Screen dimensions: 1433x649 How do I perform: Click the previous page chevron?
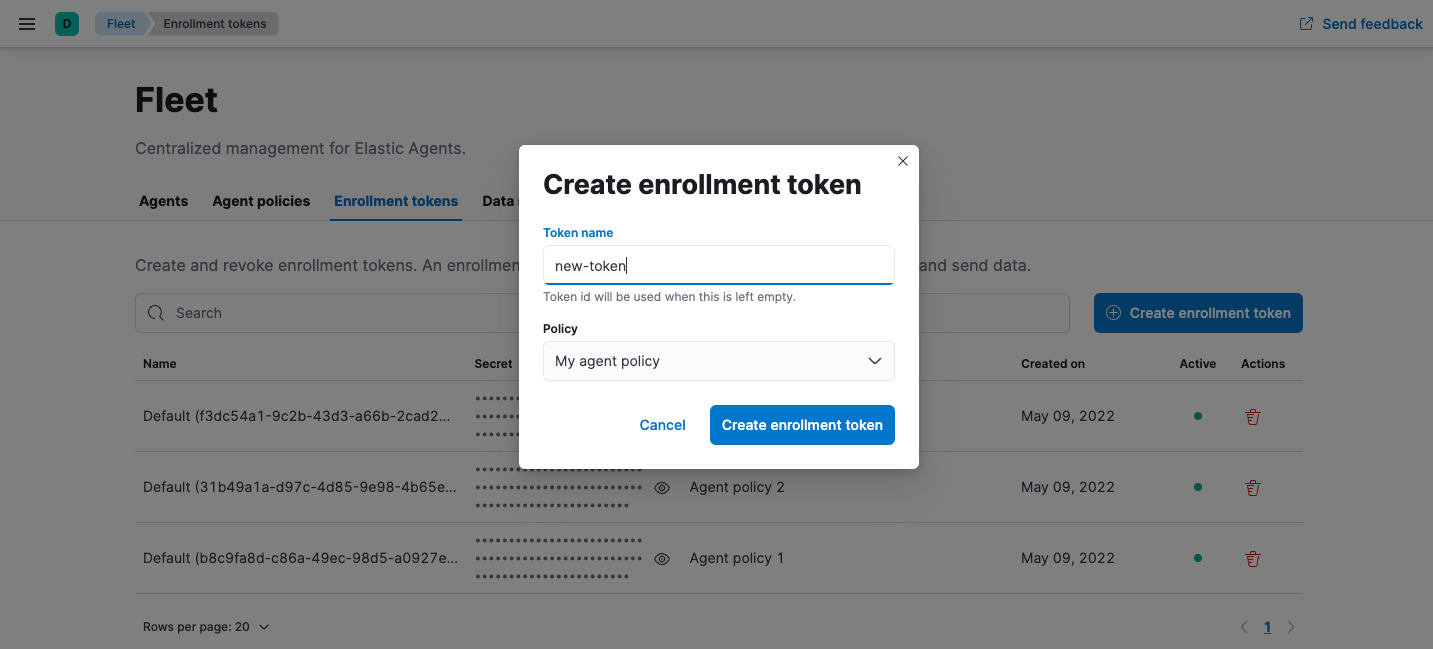1243,626
